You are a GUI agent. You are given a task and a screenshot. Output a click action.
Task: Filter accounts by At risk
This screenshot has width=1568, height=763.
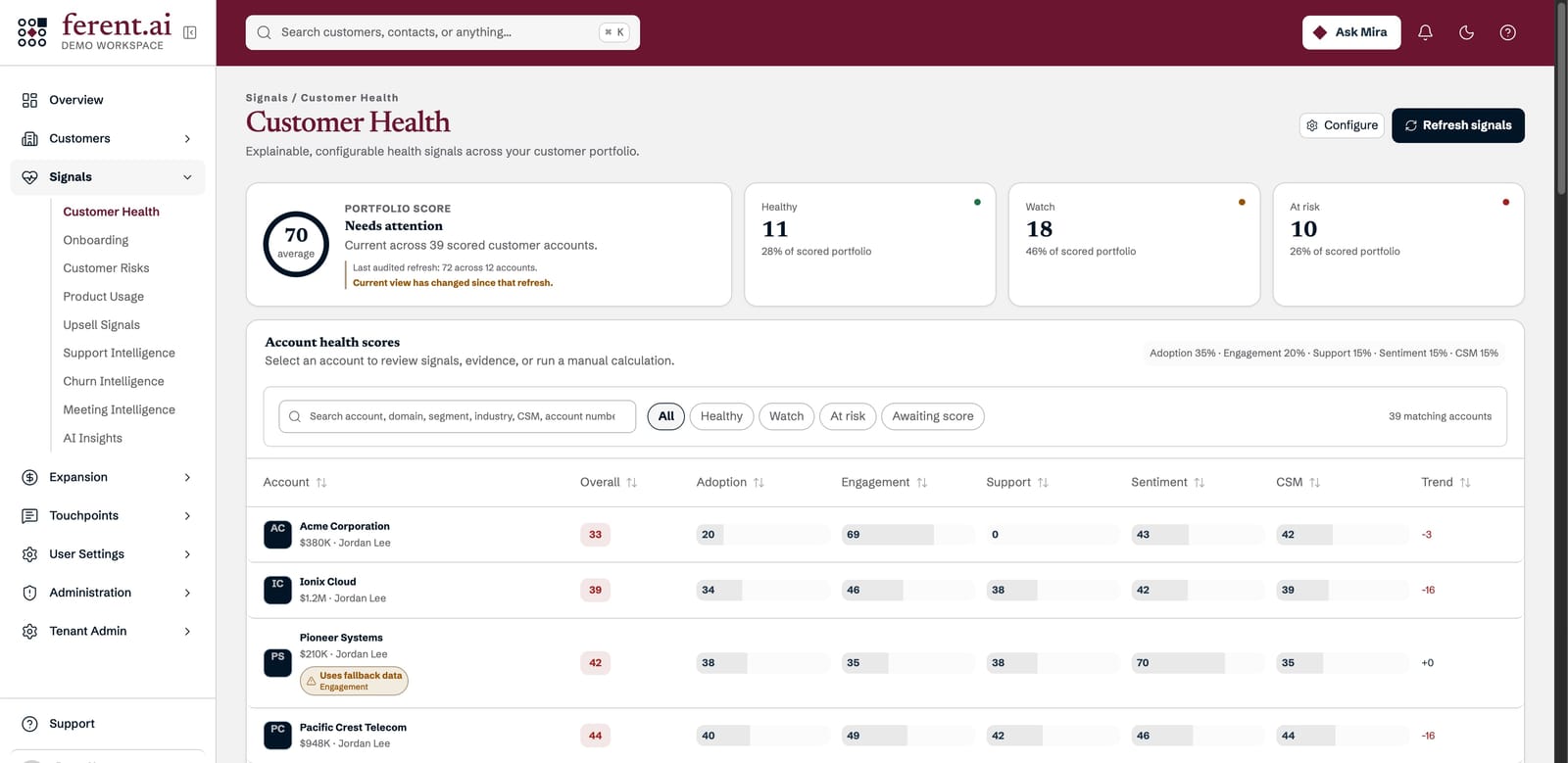click(848, 416)
